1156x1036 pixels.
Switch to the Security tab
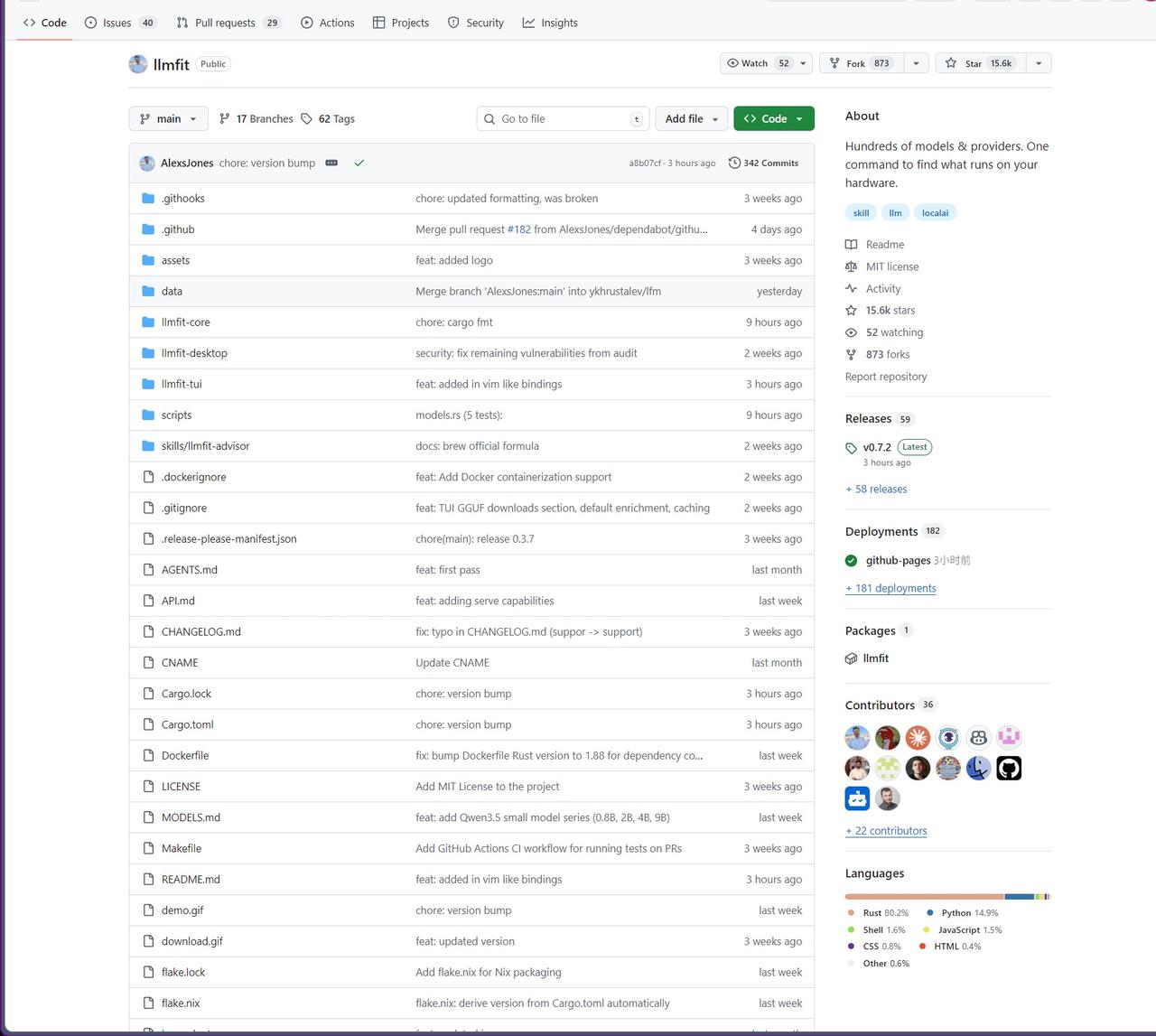476,23
